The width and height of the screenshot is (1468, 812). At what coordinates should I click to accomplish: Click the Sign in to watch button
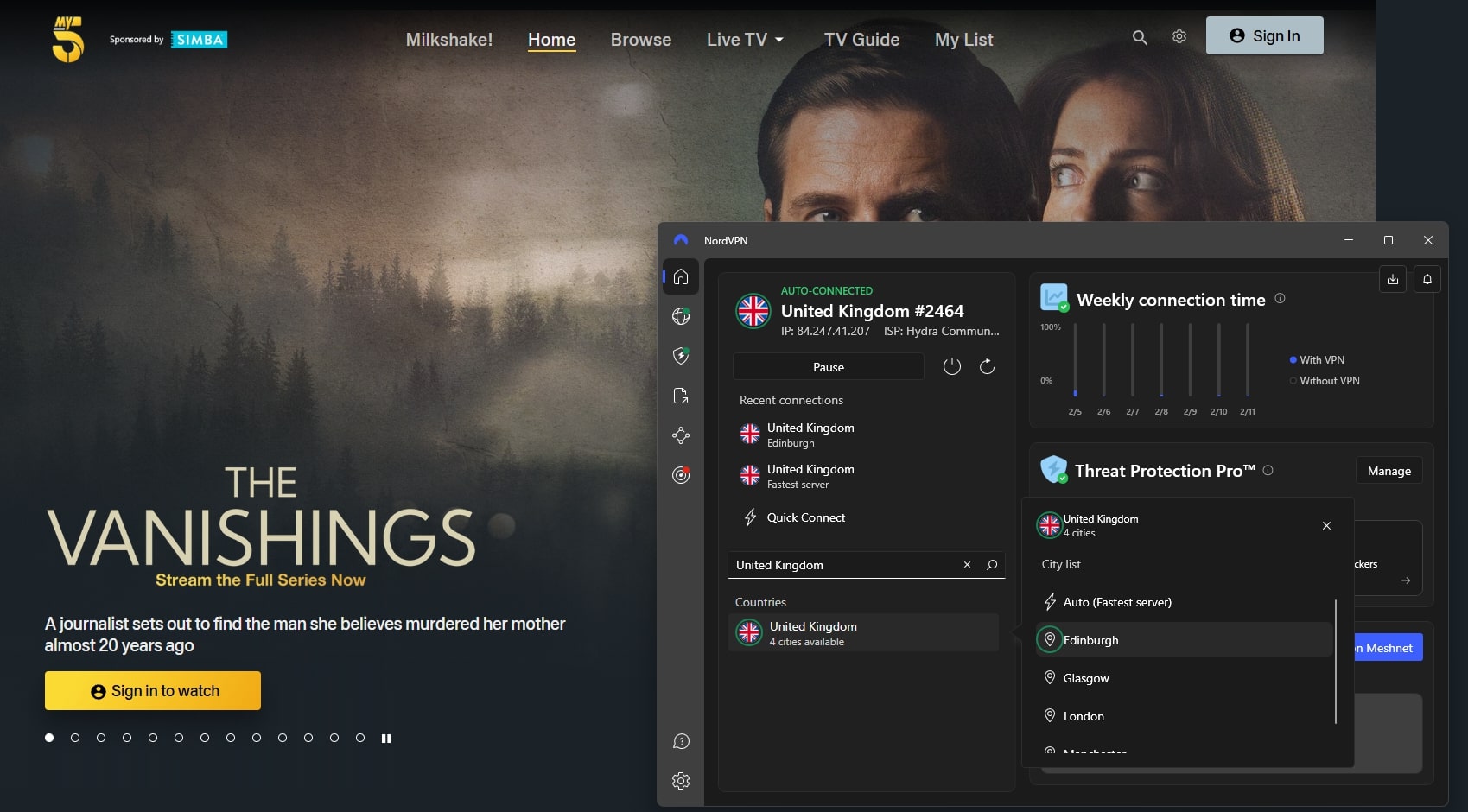click(x=153, y=691)
